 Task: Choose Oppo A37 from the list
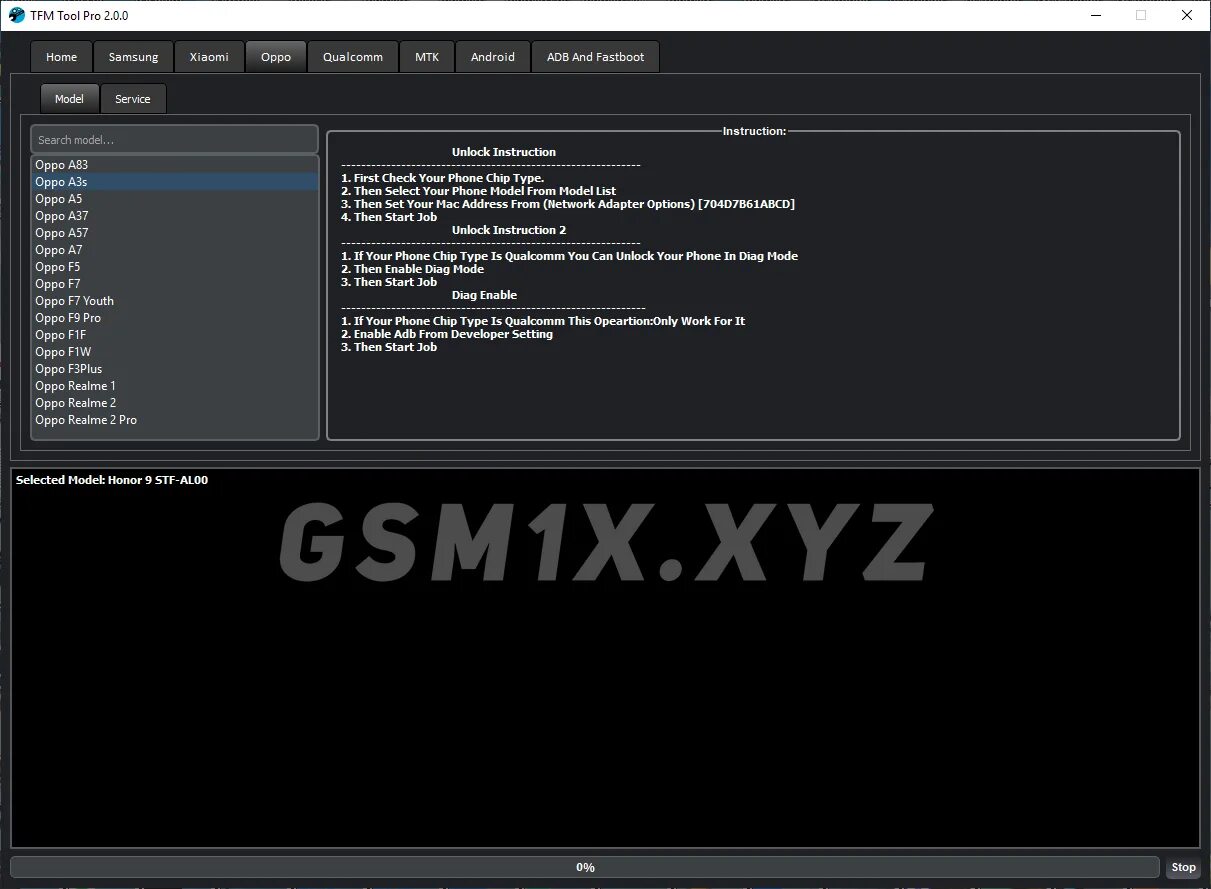click(174, 216)
